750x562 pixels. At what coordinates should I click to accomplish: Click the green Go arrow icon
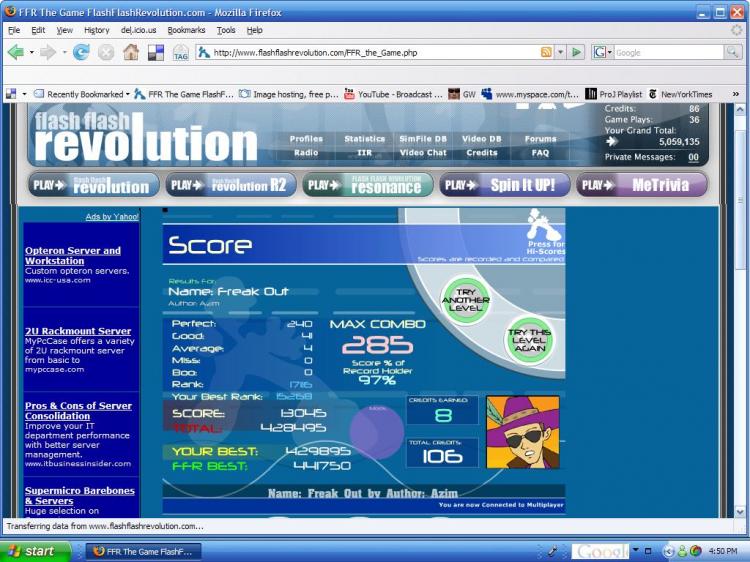[577, 52]
